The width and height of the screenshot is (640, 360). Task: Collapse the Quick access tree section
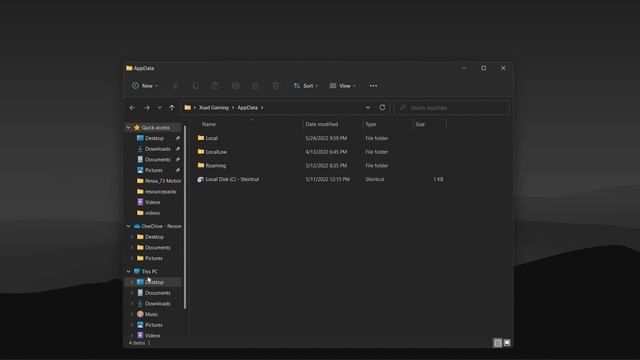point(129,127)
